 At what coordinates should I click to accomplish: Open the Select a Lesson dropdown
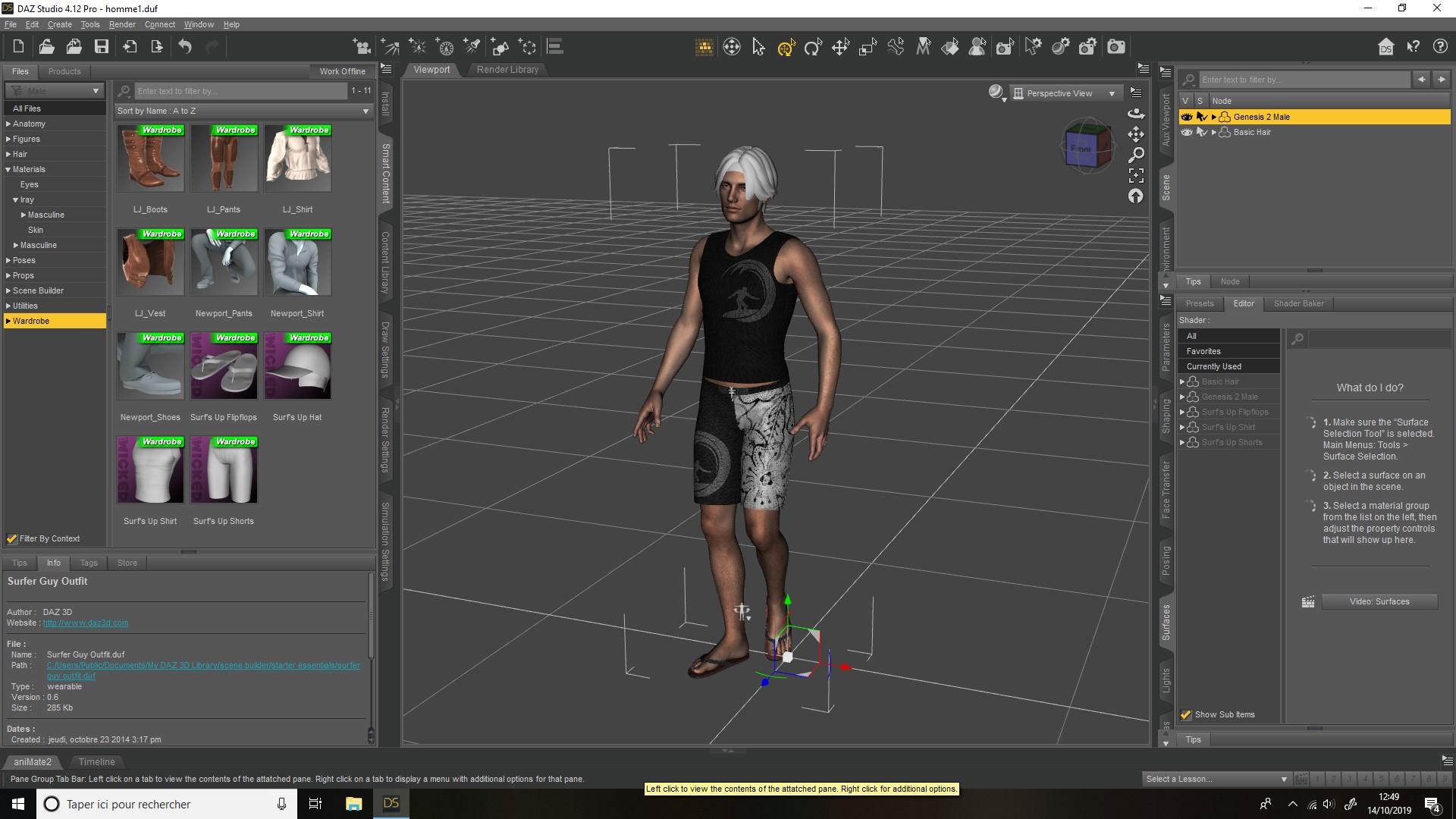(x=1216, y=779)
